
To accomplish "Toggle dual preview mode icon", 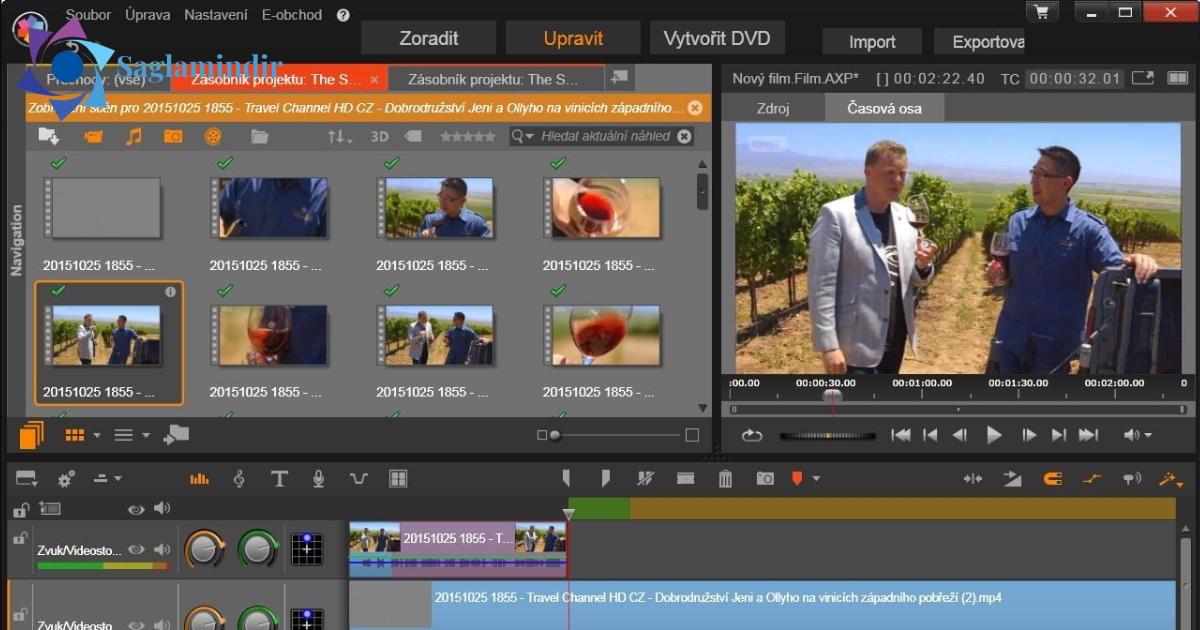I will coord(1177,77).
